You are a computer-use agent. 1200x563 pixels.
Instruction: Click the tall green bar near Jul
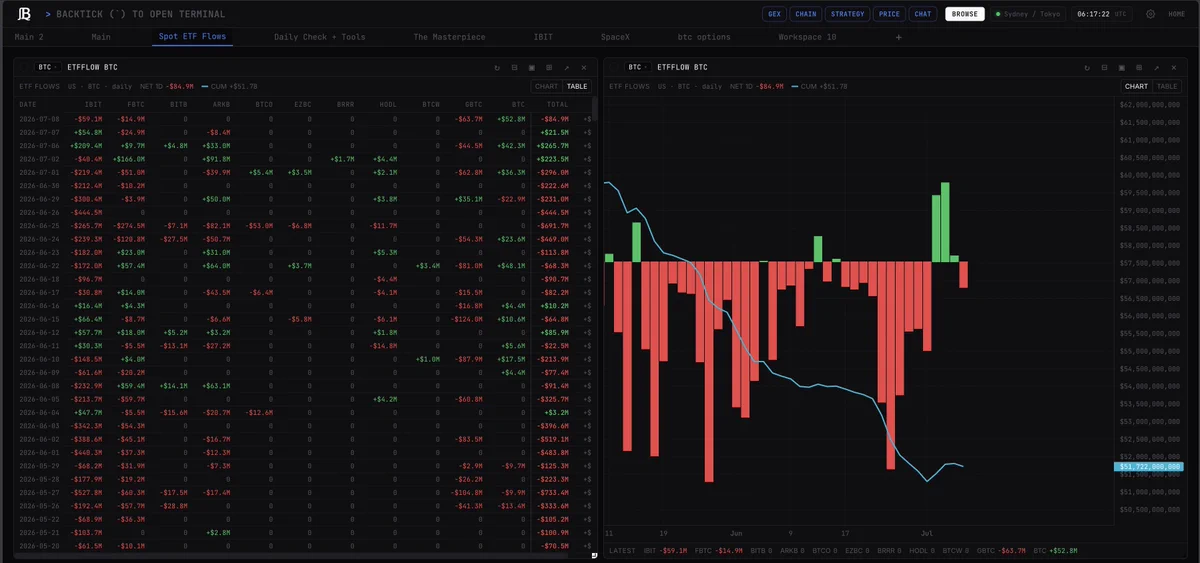point(945,222)
